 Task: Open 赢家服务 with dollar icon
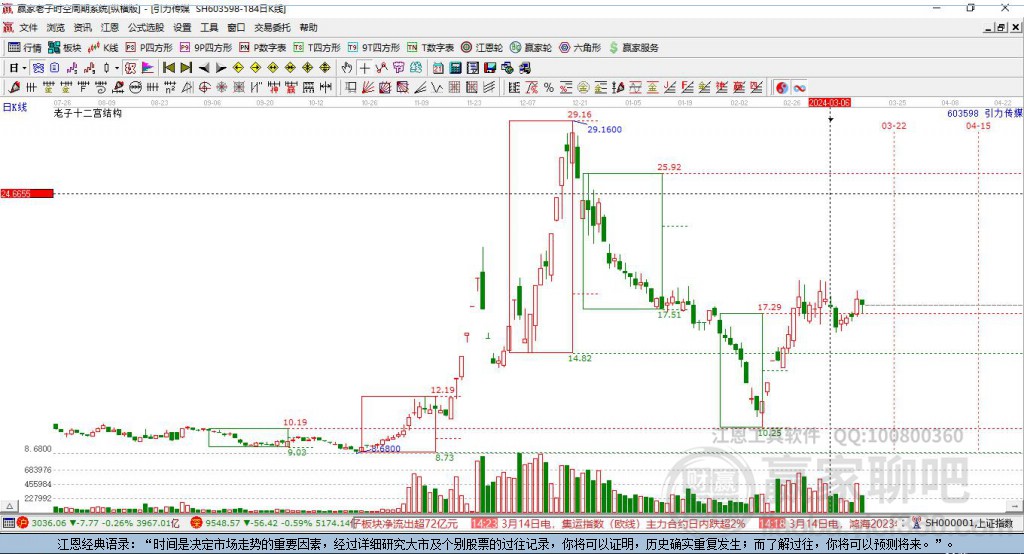click(x=633, y=48)
